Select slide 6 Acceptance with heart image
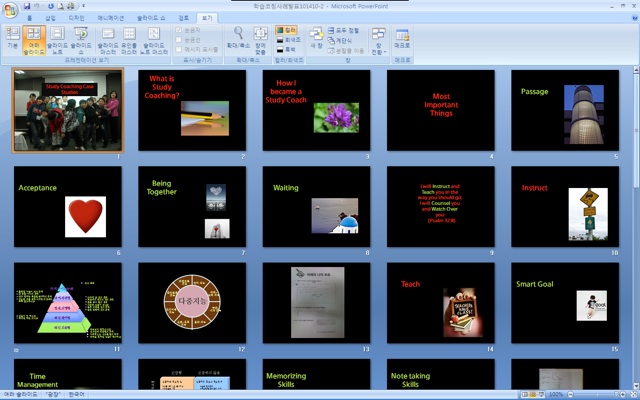Screen dimensions: 640x400 (68, 207)
